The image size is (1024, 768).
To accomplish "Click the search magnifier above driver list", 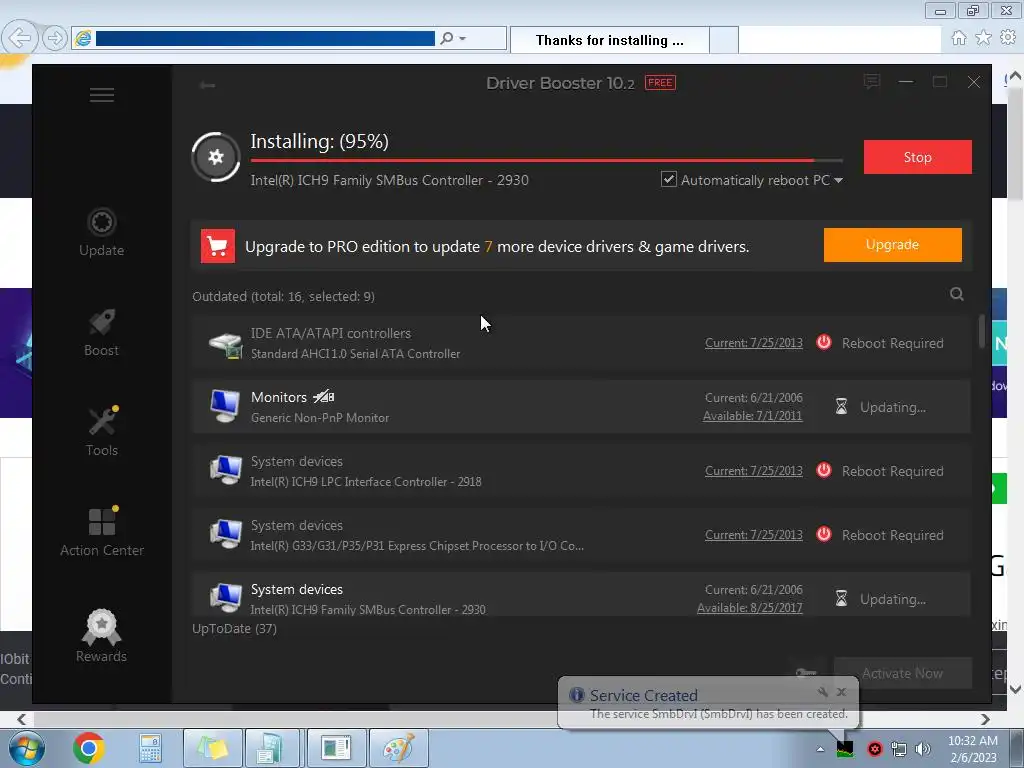I will (957, 294).
